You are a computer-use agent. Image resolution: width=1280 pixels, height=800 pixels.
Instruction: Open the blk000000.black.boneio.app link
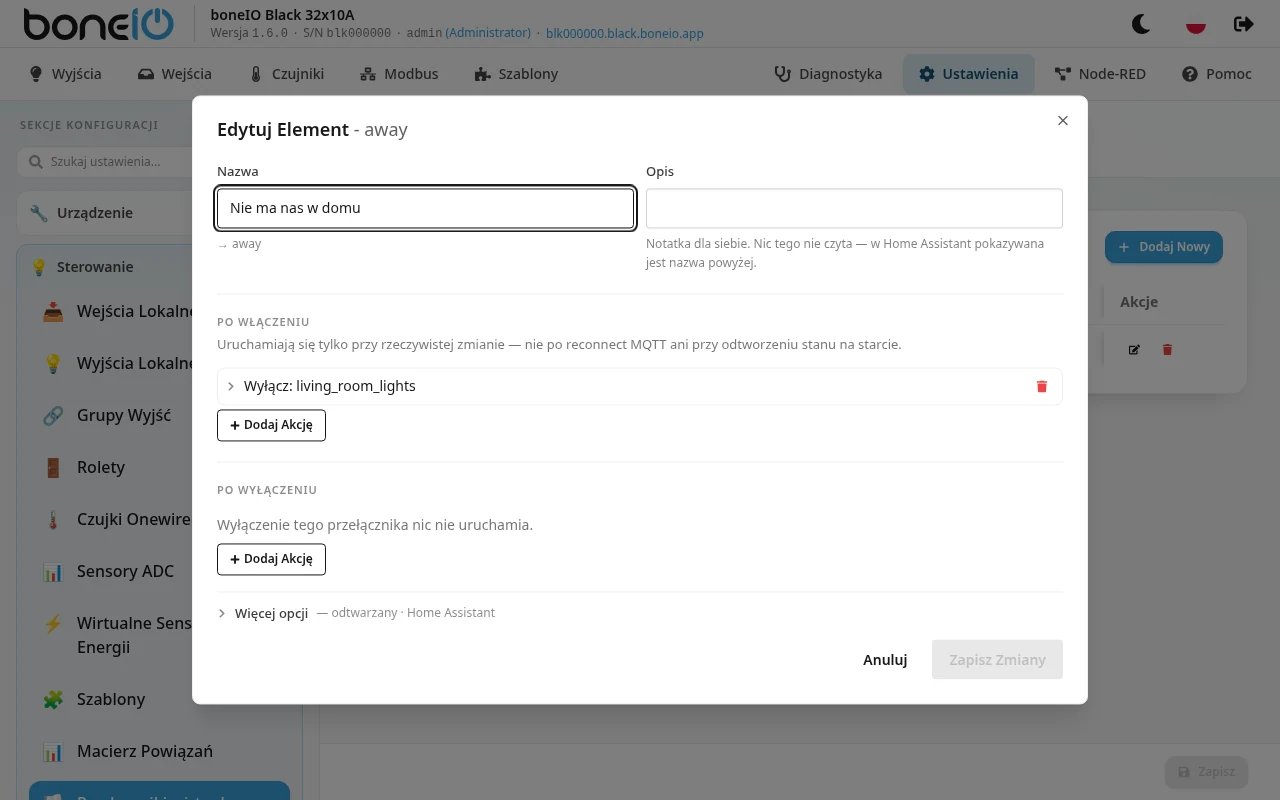(625, 33)
